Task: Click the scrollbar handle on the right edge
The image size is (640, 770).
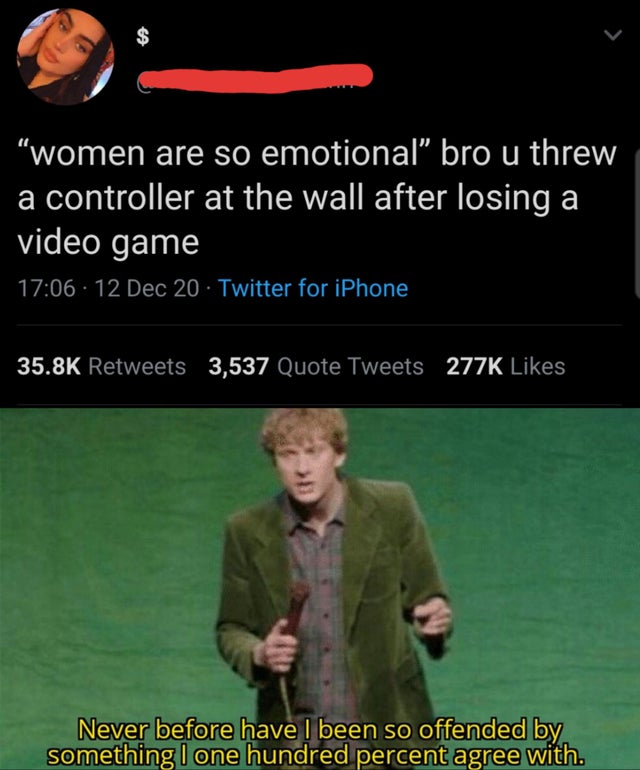Action: coord(637,224)
